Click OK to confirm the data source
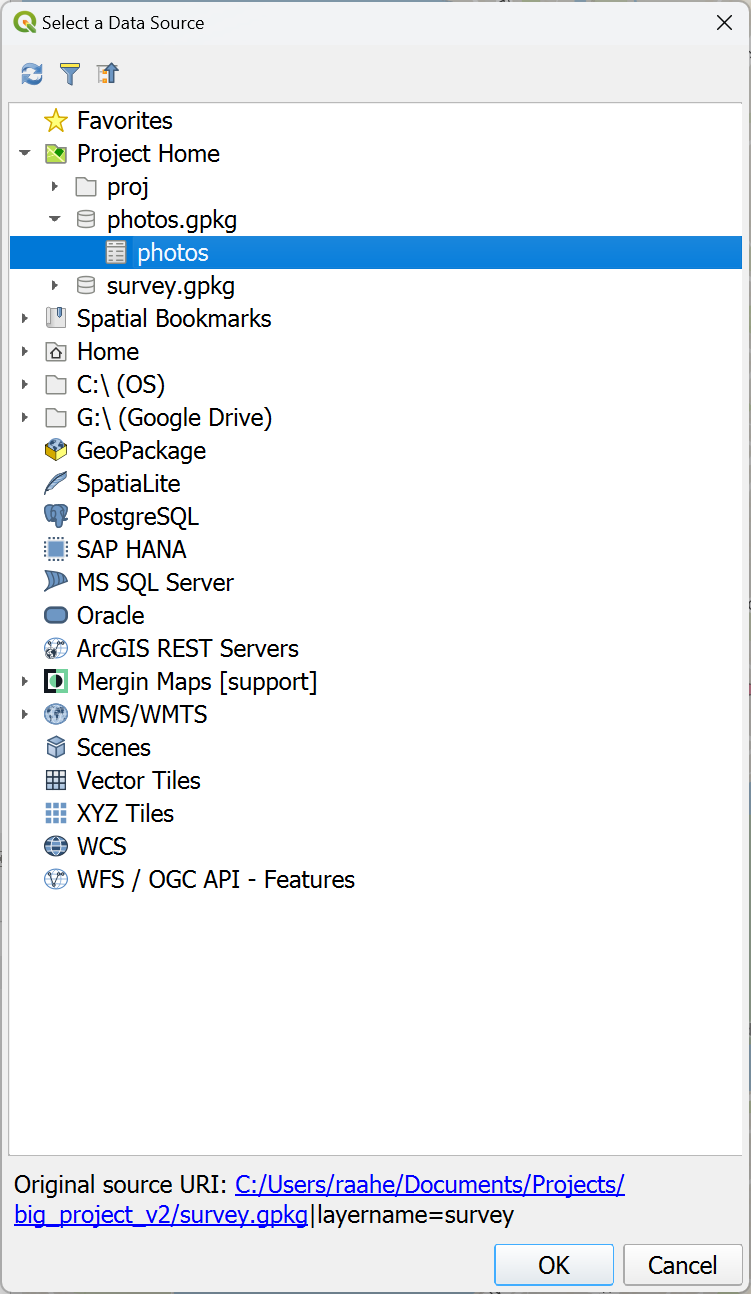Image resolution: width=751 pixels, height=1294 pixels. point(554,1265)
